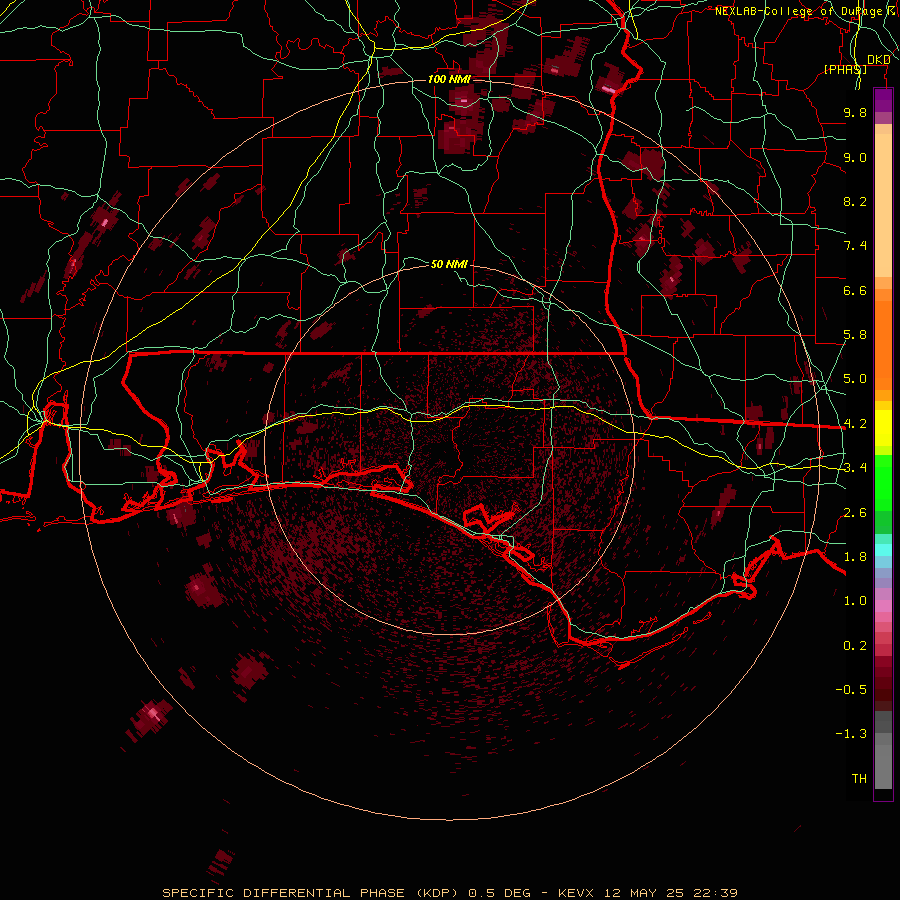Click the TH label at the legend bottom
The height and width of the screenshot is (900, 900).
click(859, 779)
